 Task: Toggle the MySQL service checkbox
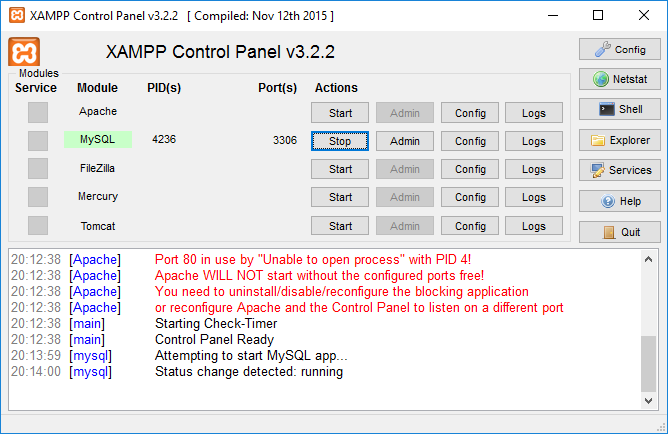[x=37, y=141]
